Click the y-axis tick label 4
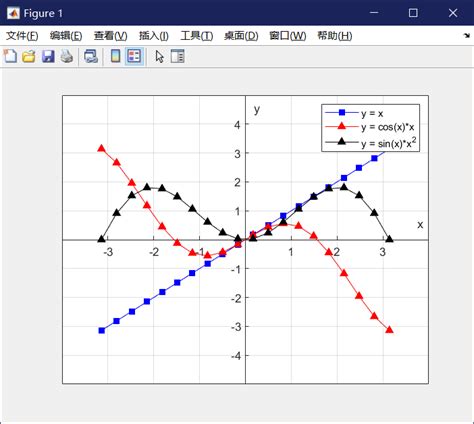The width and height of the screenshot is (474, 424). click(237, 125)
